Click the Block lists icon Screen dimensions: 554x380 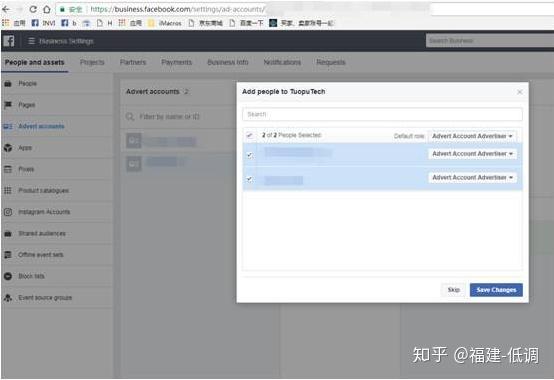8,276
